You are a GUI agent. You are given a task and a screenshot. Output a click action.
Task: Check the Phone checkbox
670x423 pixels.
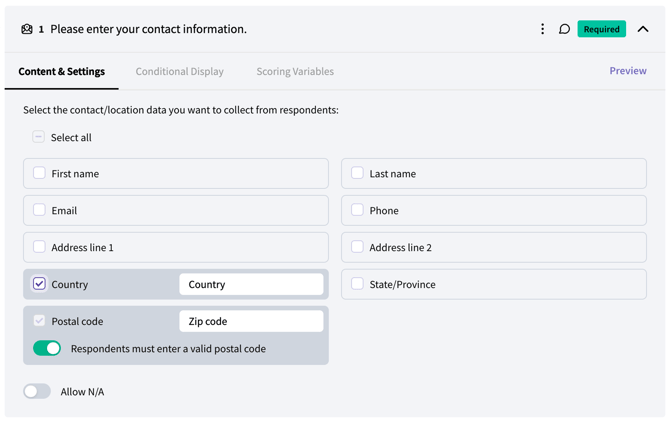(357, 210)
